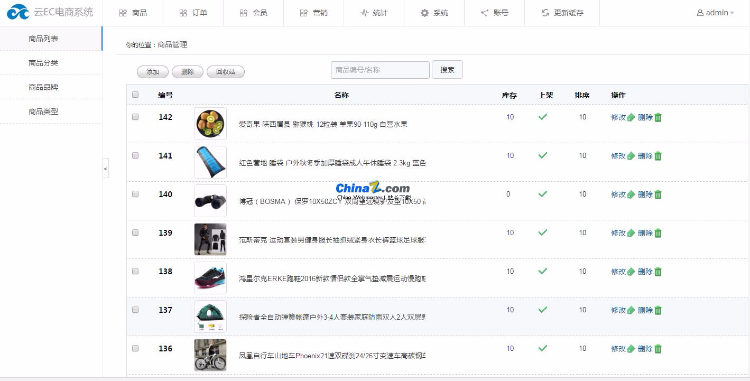Viewport: 750px width, 381px height.
Task: Check the checkbox for product 139
Action: click(x=135, y=232)
